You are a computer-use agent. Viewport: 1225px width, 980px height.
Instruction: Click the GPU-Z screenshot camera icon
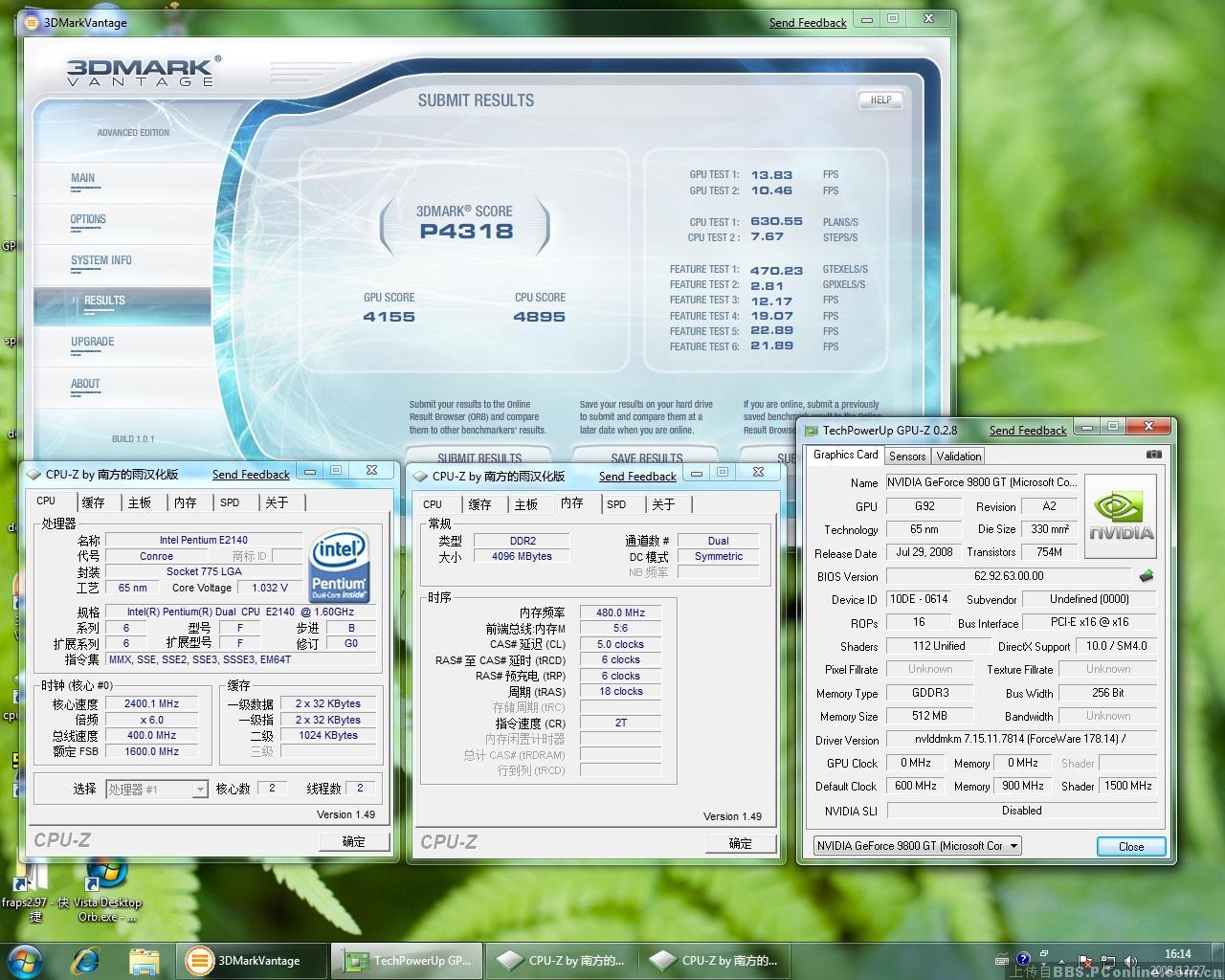tap(1153, 455)
